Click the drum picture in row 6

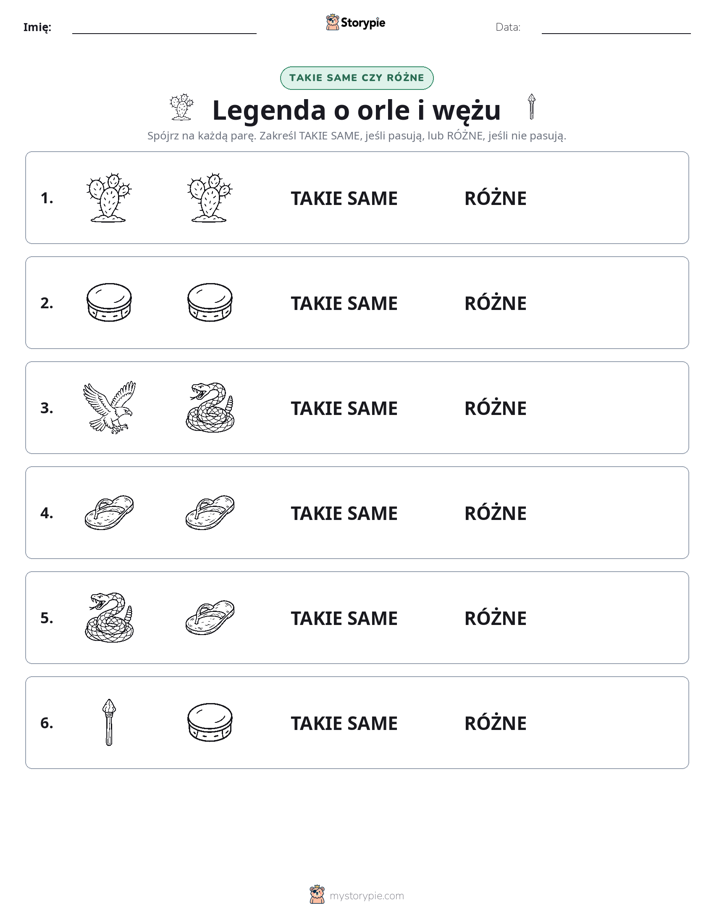(x=210, y=722)
